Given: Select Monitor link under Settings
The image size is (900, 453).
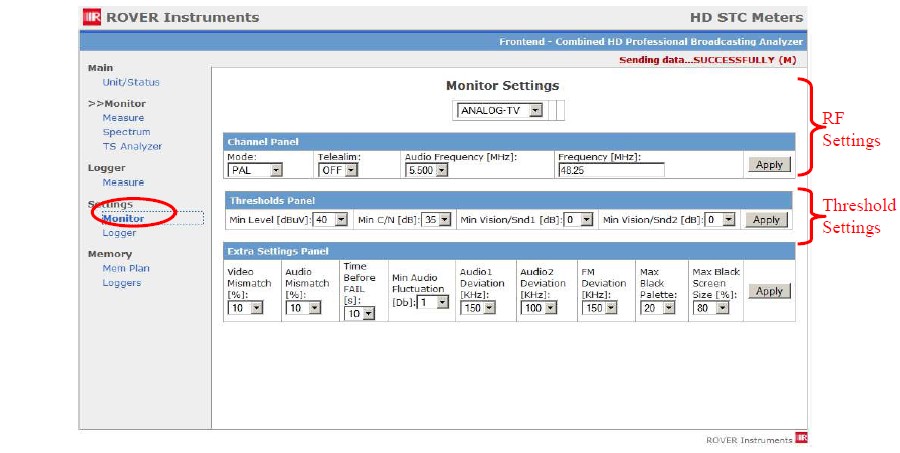Looking at the screenshot, I should click(123, 219).
